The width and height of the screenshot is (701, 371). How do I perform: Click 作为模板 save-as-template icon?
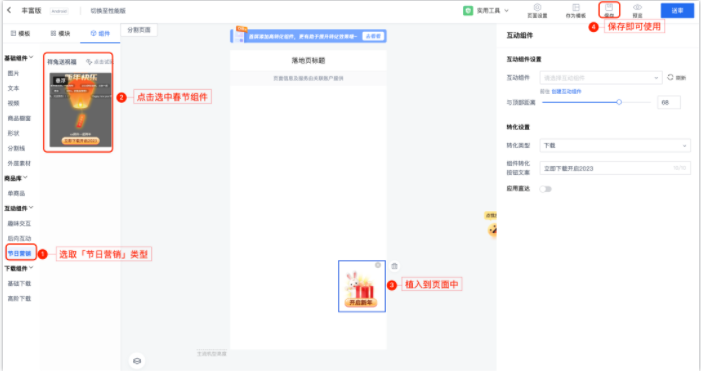(576, 10)
